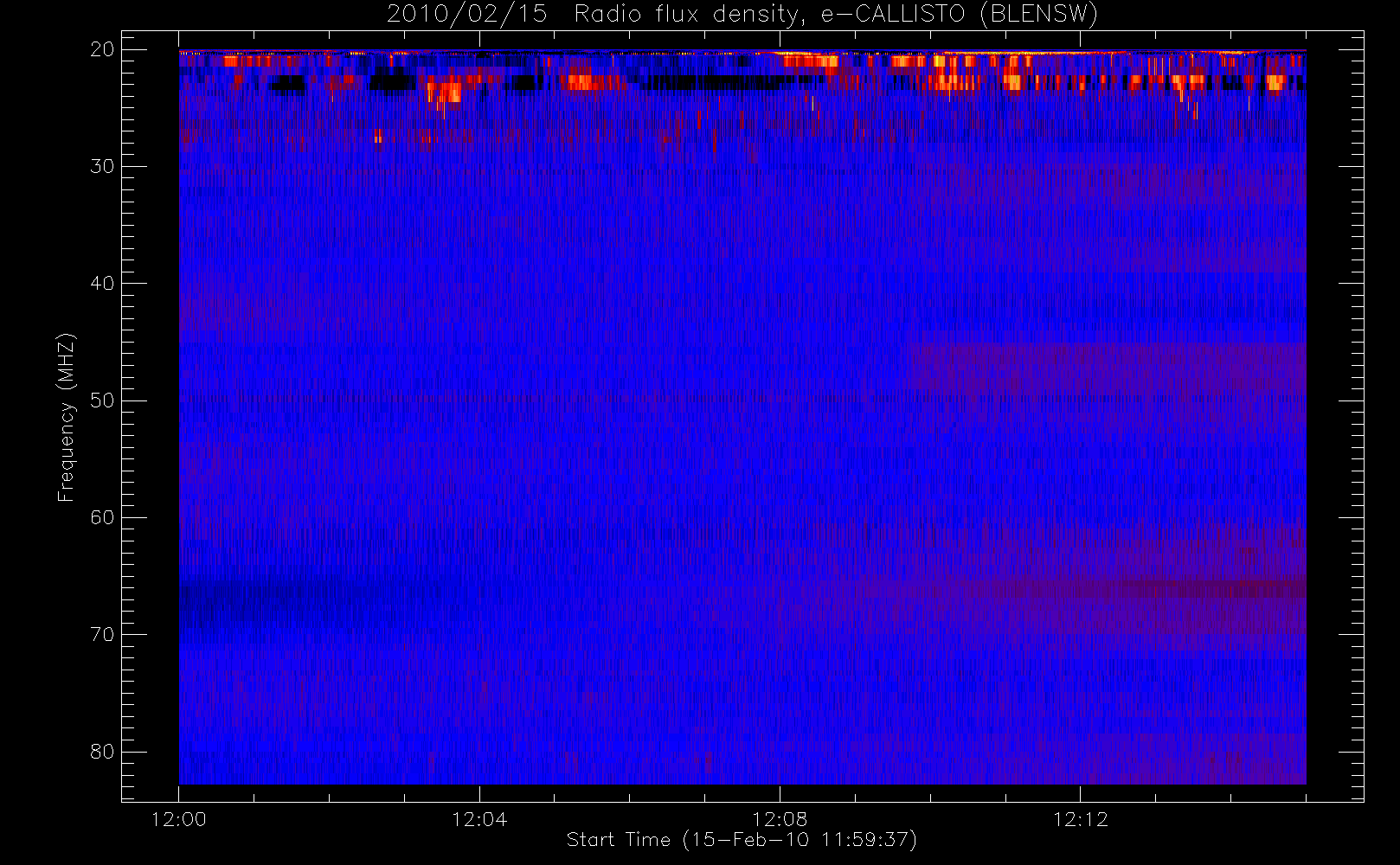This screenshot has width=1400, height=865.
Task: Click the 12:08 time tick label
Action: 780,819
